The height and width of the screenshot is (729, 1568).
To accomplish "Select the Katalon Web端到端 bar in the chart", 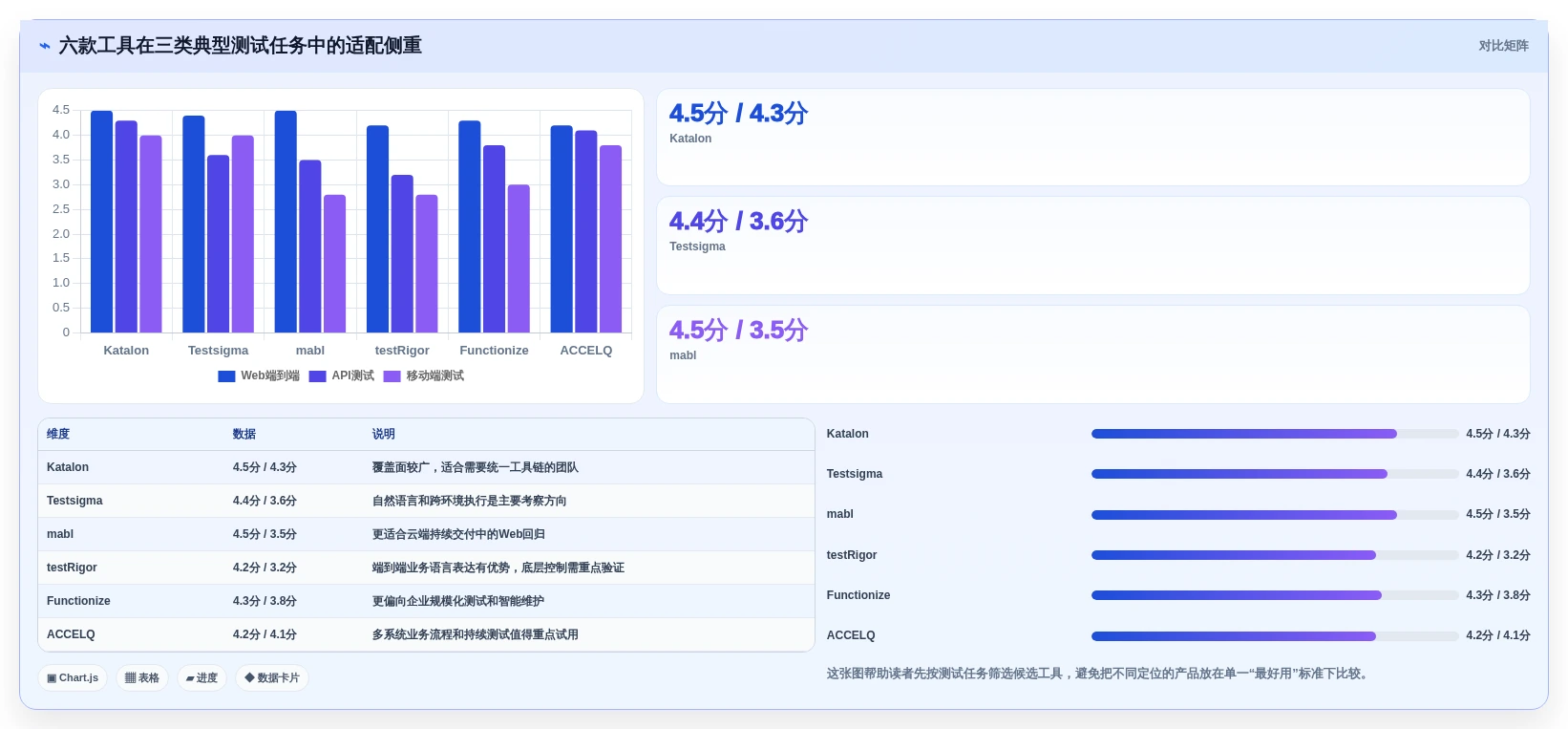I will [101, 222].
